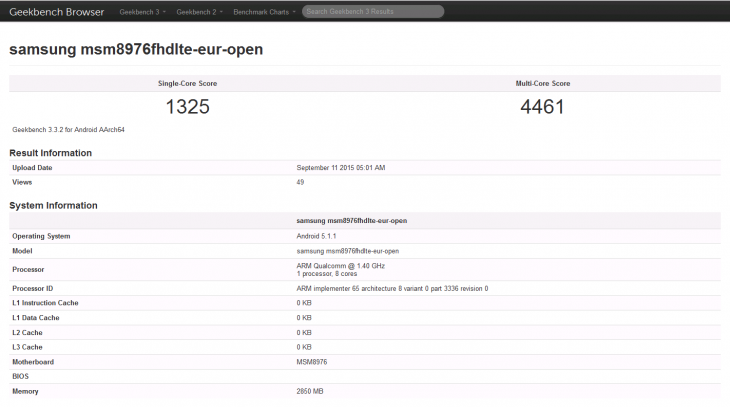Click the Model value samsung msm8976fhdlte-eur-open
This screenshot has width=730, height=407.
tap(348, 251)
